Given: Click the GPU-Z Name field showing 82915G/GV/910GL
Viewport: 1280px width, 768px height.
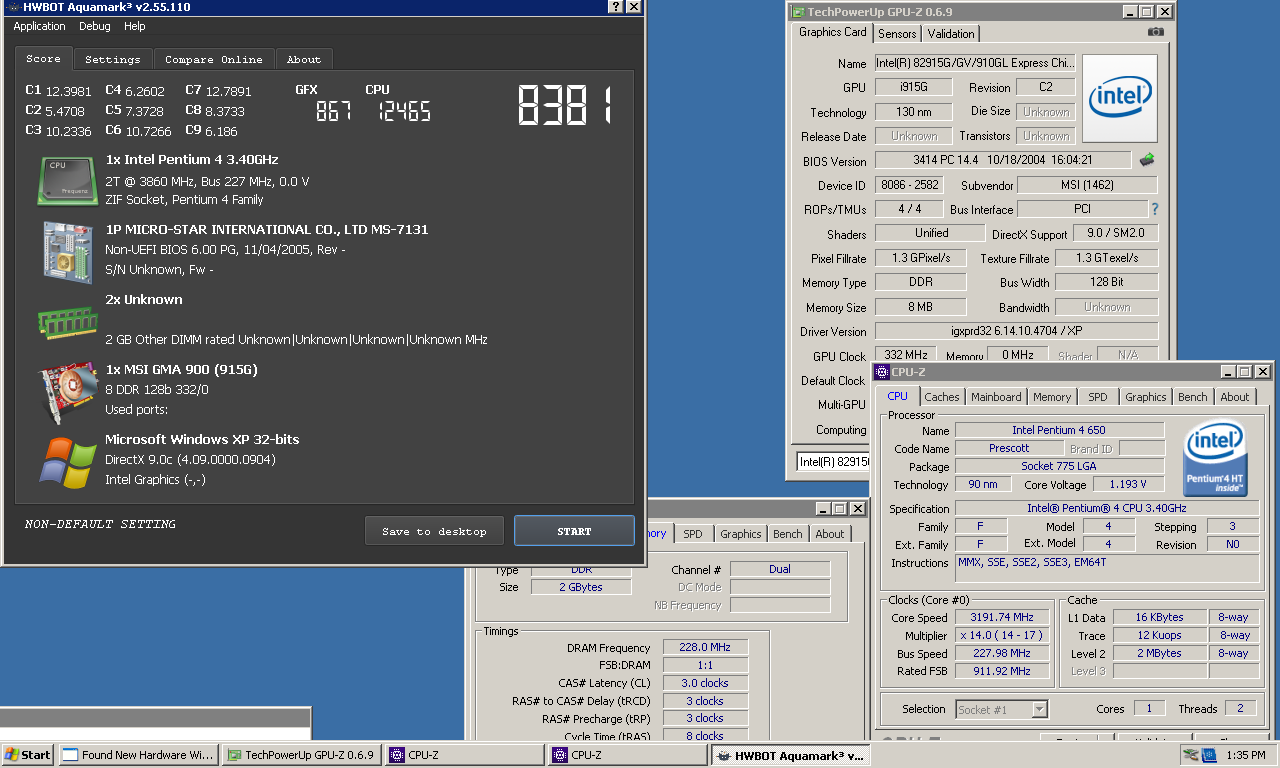Looking at the screenshot, I should [x=974, y=63].
